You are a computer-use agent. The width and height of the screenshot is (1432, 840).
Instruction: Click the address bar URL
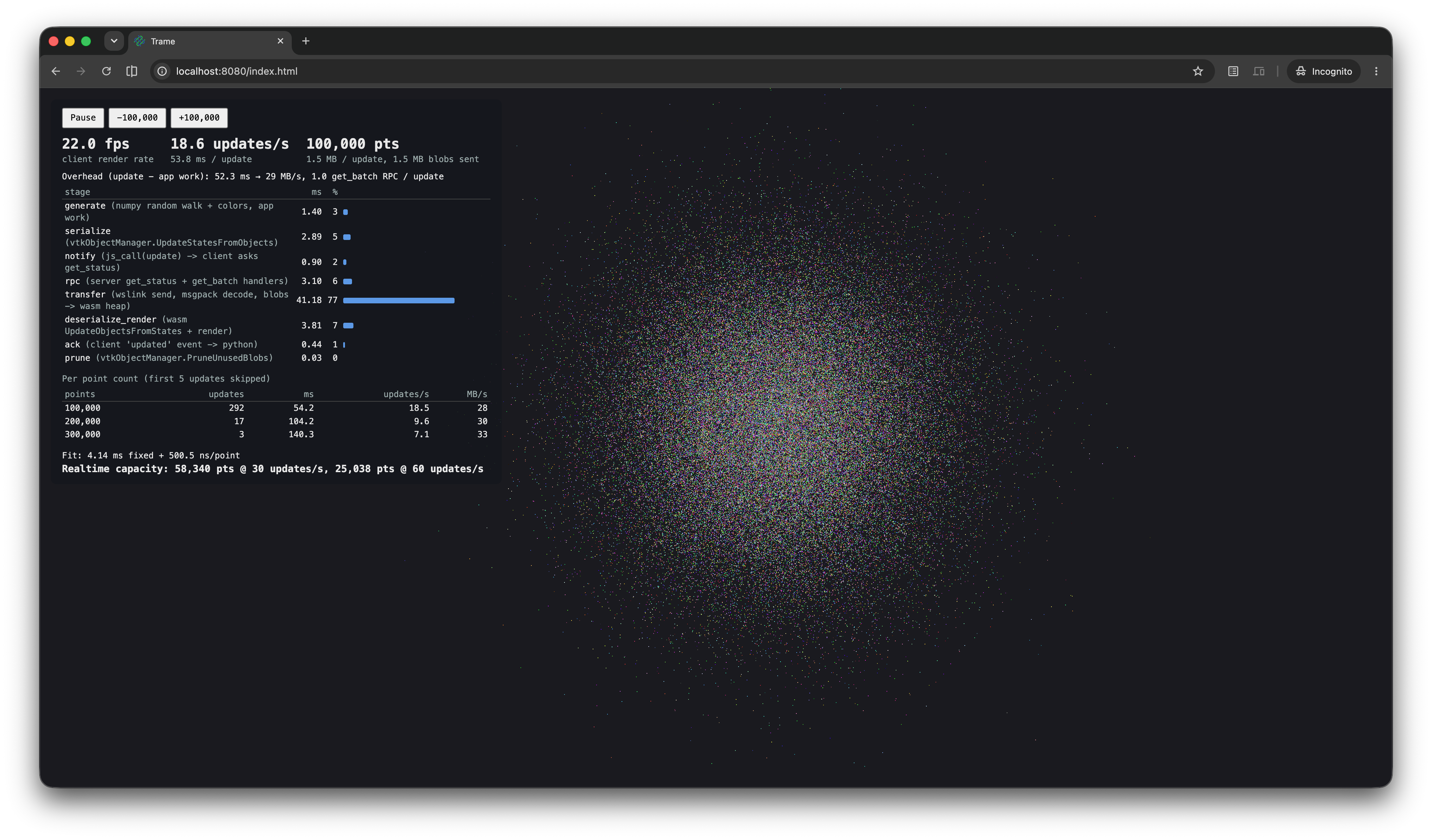pos(236,71)
